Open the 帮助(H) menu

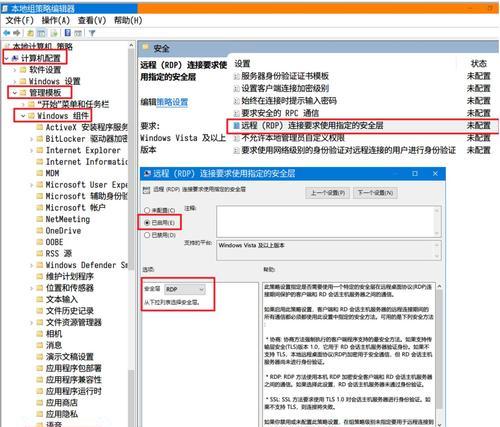pos(128,20)
